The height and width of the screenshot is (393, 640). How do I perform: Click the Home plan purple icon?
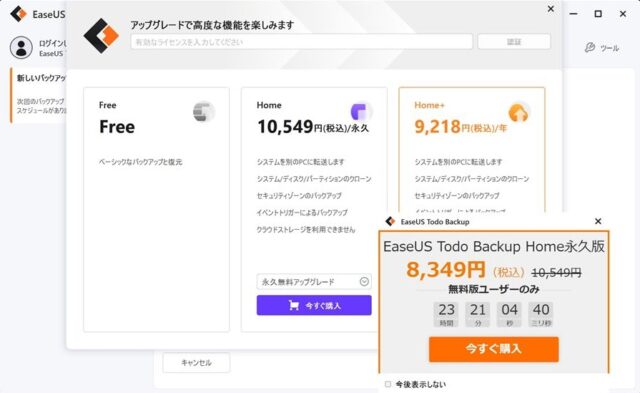click(x=361, y=111)
